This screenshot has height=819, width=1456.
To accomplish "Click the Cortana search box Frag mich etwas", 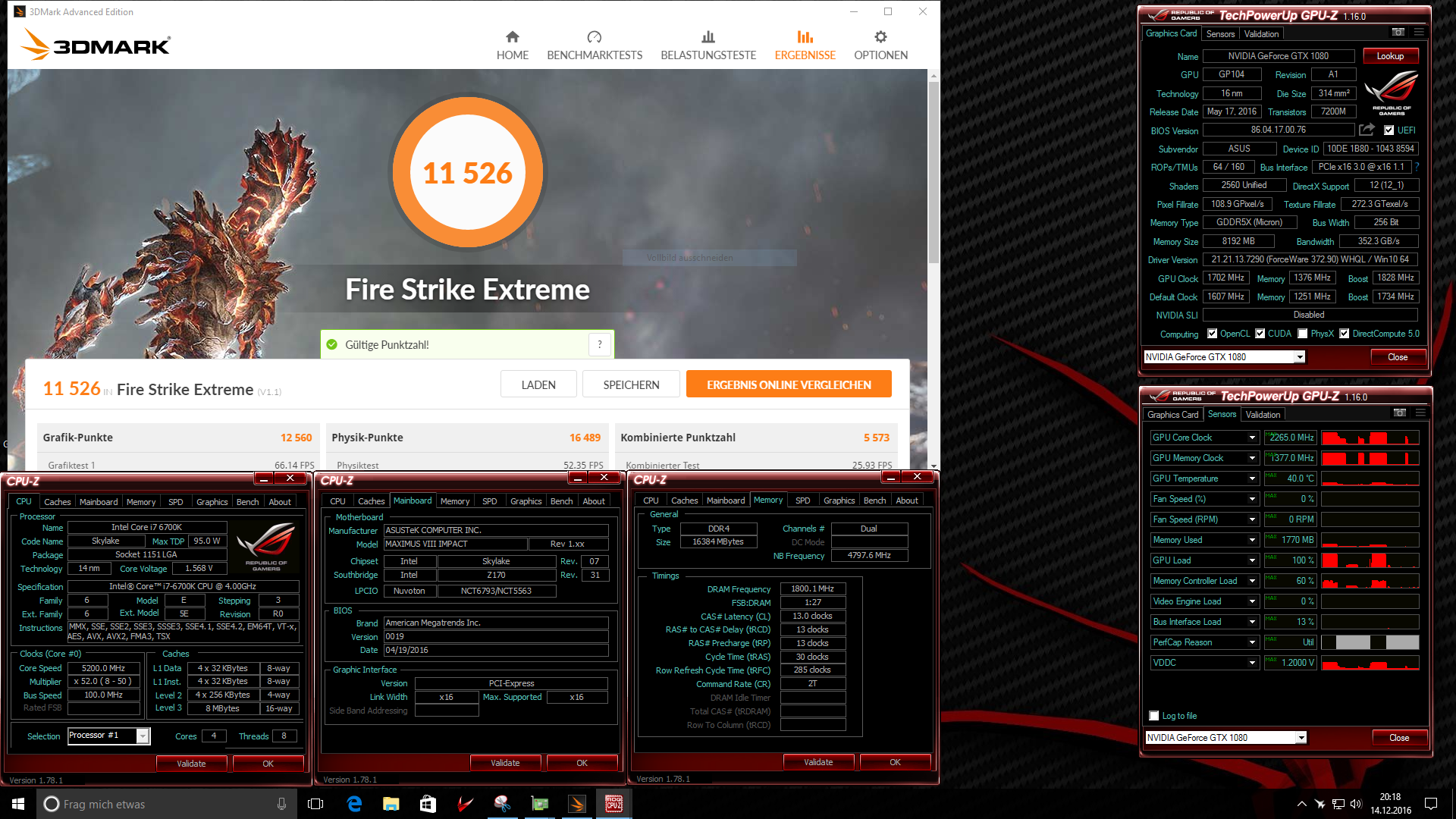I will [167, 804].
